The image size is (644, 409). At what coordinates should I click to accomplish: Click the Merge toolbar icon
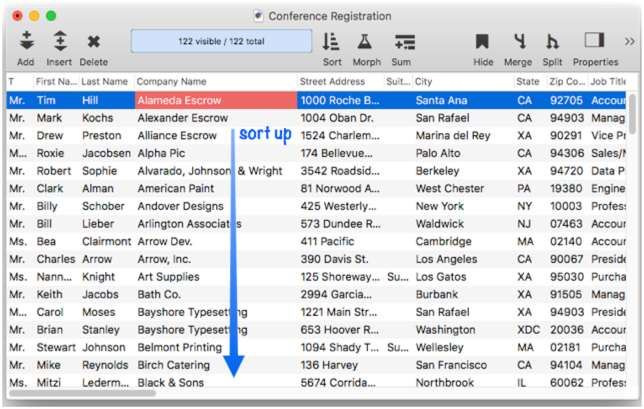point(520,41)
